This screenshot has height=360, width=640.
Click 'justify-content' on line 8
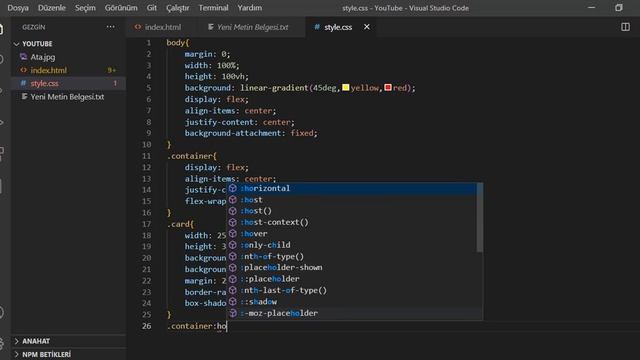pos(219,122)
